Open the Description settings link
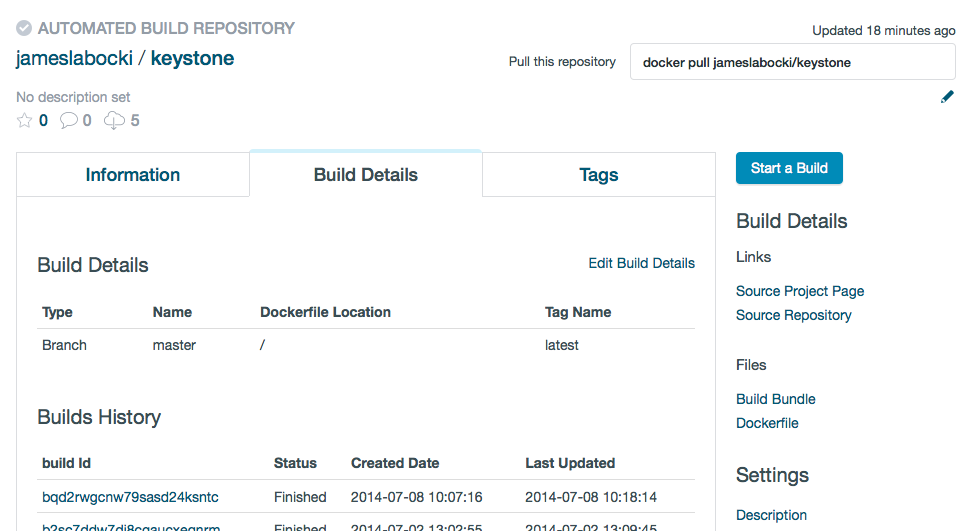 (x=771, y=515)
